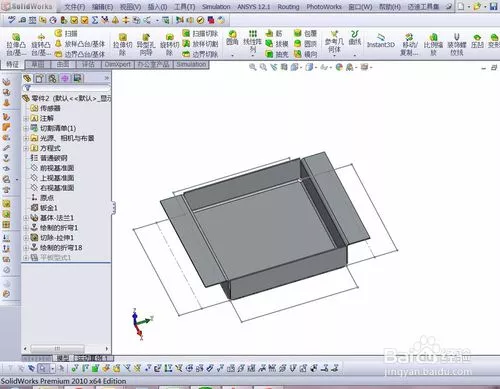Click the 筋 rib tool
Viewport: 500px width, 389px height.
pyautogui.click(x=274, y=33)
